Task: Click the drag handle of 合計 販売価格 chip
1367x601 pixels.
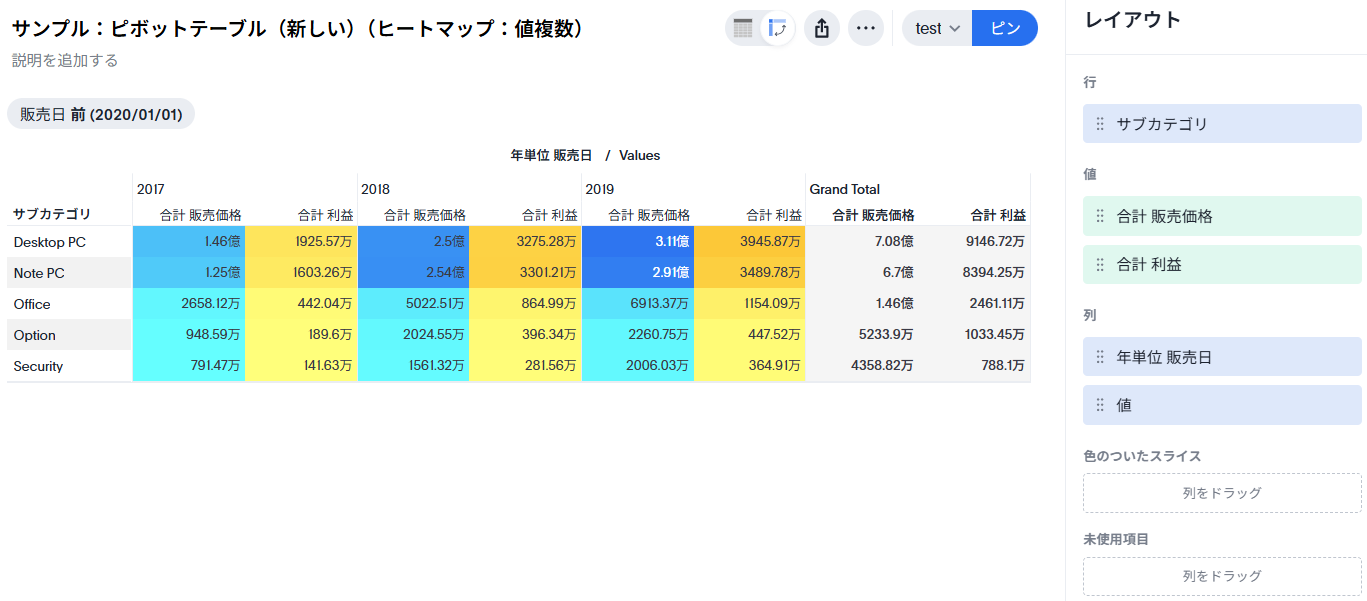Action: click(x=1100, y=216)
